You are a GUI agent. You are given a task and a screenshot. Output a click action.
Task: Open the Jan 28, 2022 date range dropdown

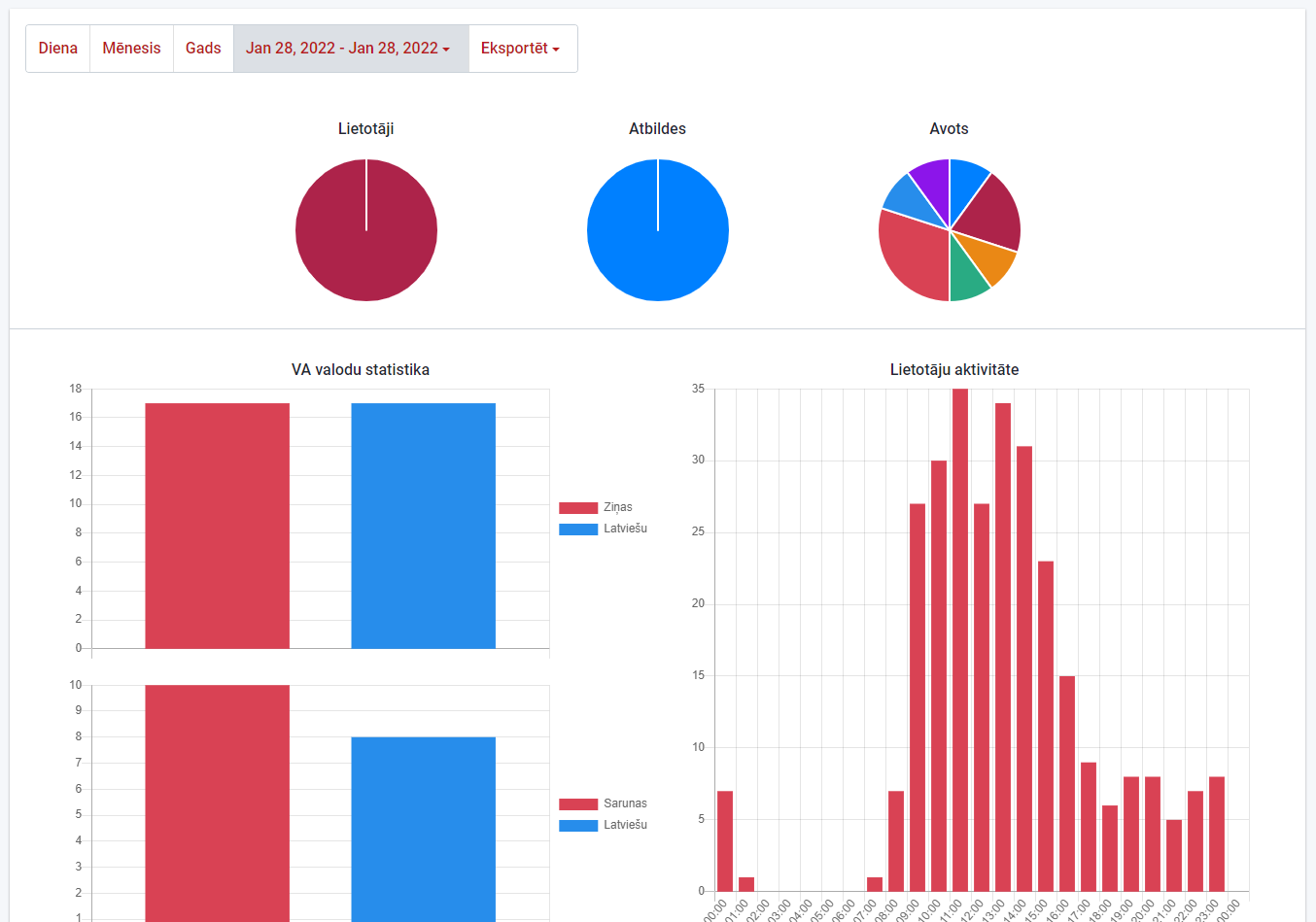point(348,49)
